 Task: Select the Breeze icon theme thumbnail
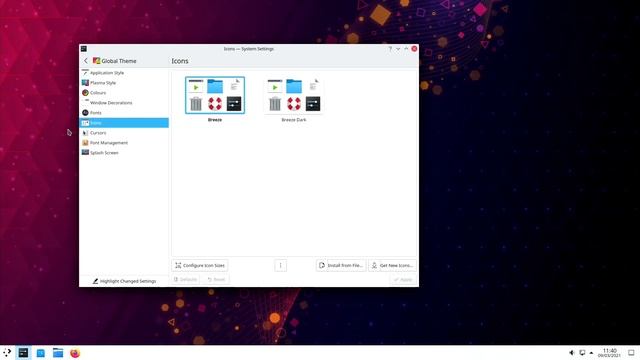(x=215, y=95)
